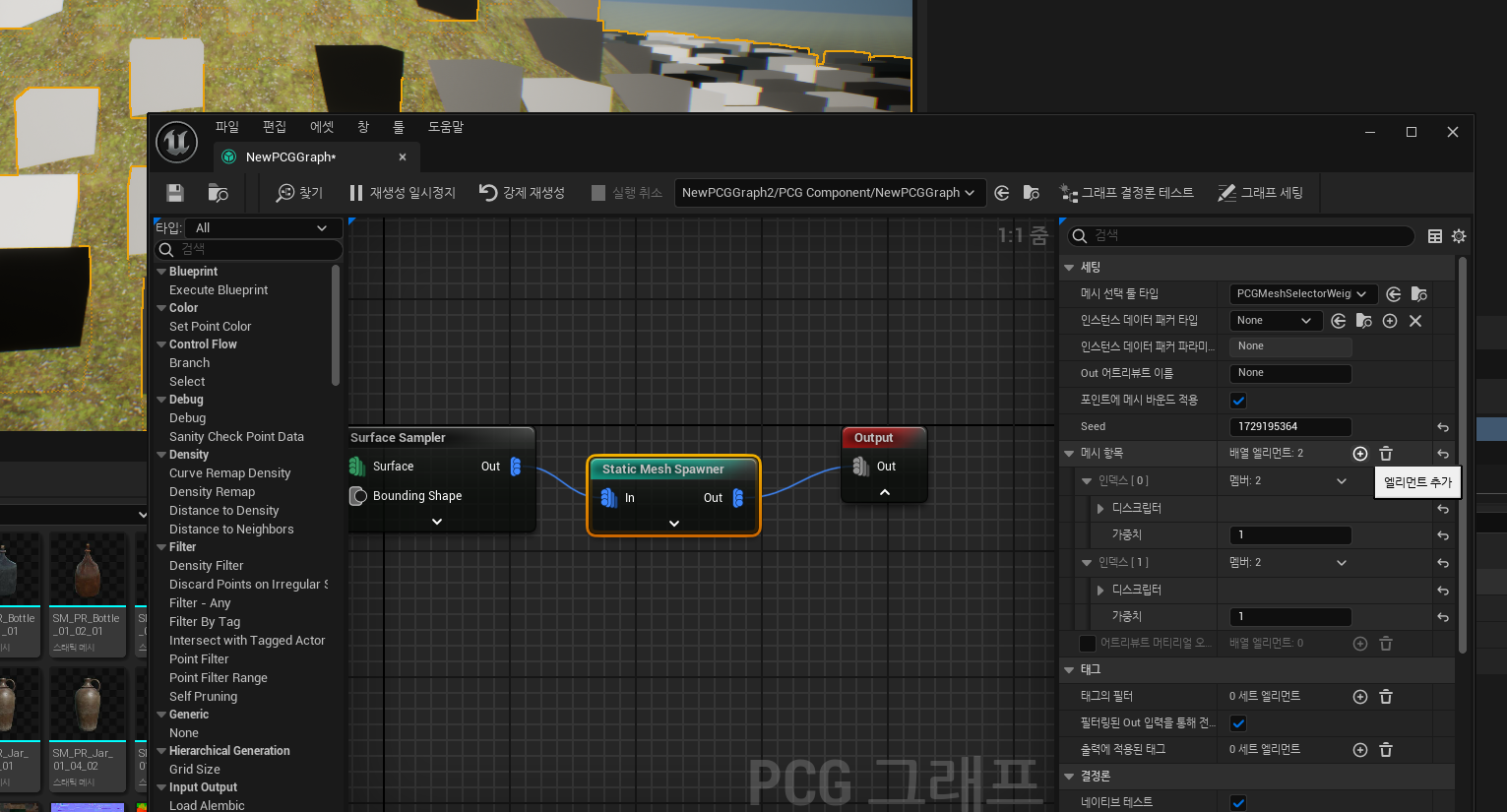Screen dimensions: 1507x812
Task: Click the Out 어트리뷰트 이름 None field
Action: [1290, 373]
